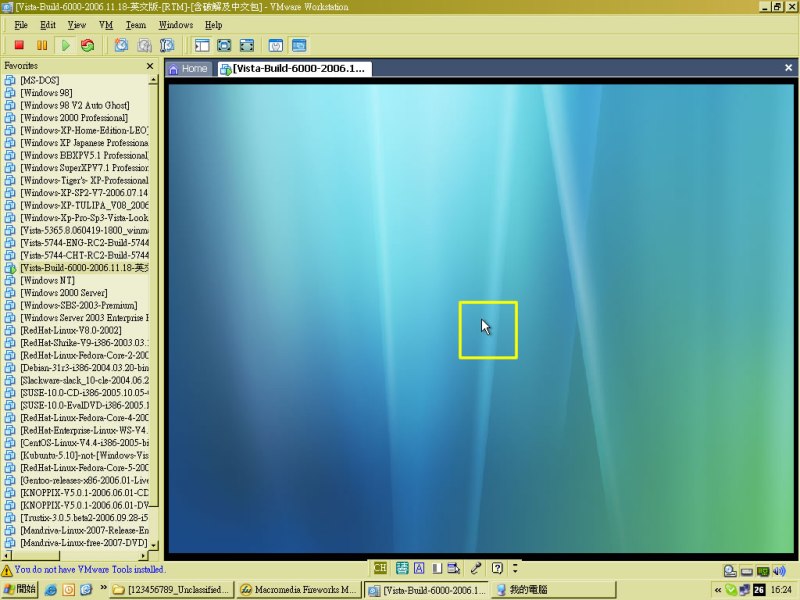The image size is (800, 600).
Task: Click the VMware Tools not installed warning
Action: coord(83,569)
